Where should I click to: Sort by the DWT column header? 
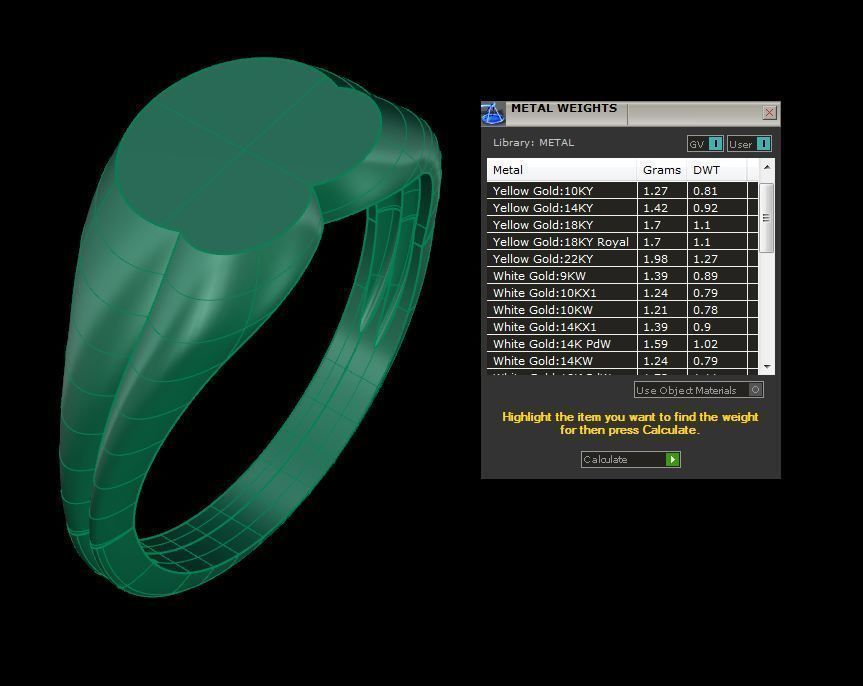click(x=717, y=170)
